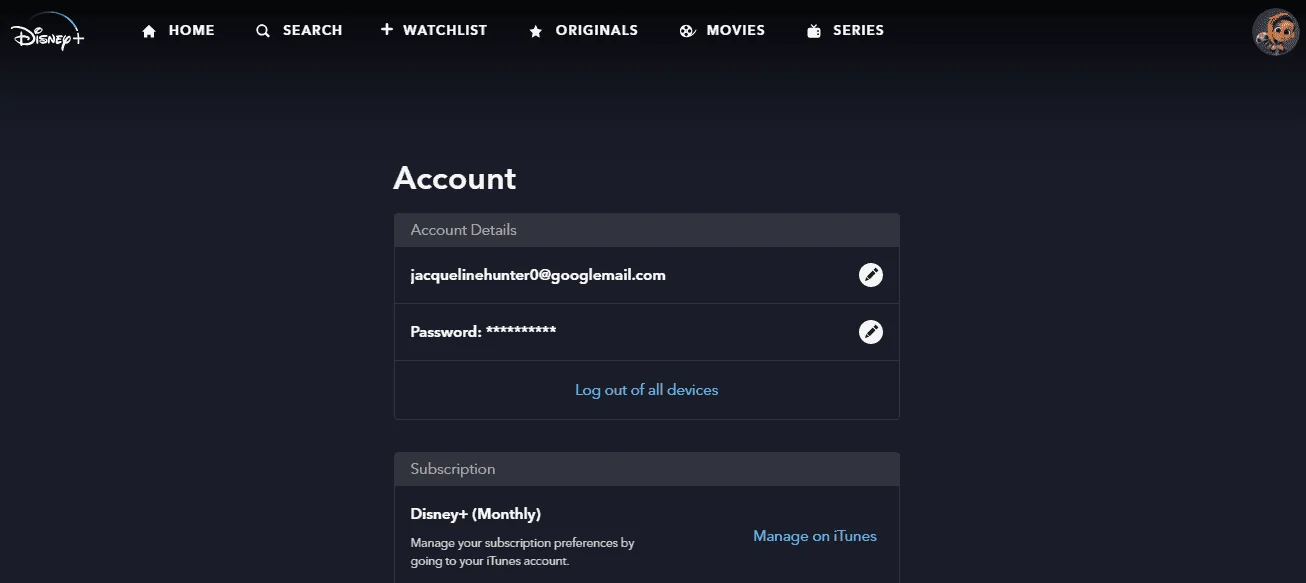
Task: Click Log out of all devices
Action: pyautogui.click(x=647, y=390)
